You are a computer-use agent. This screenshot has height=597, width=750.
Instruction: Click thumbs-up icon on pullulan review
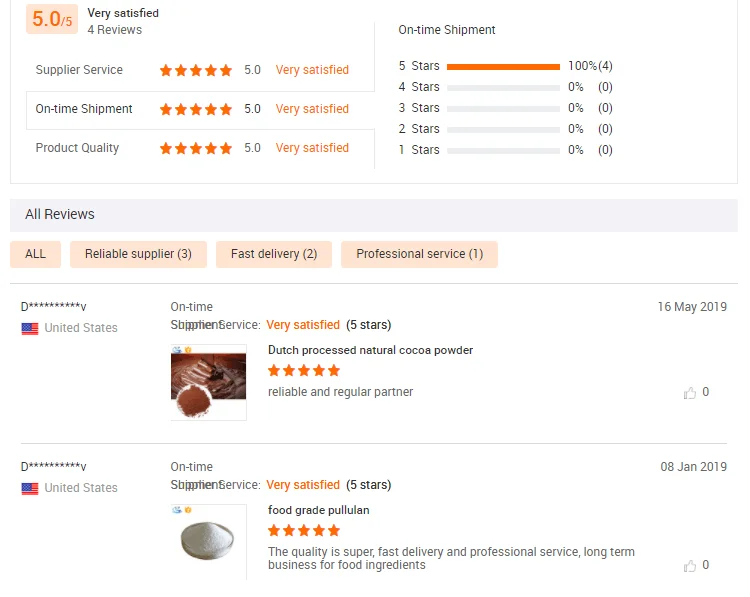click(x=690, y=566)
